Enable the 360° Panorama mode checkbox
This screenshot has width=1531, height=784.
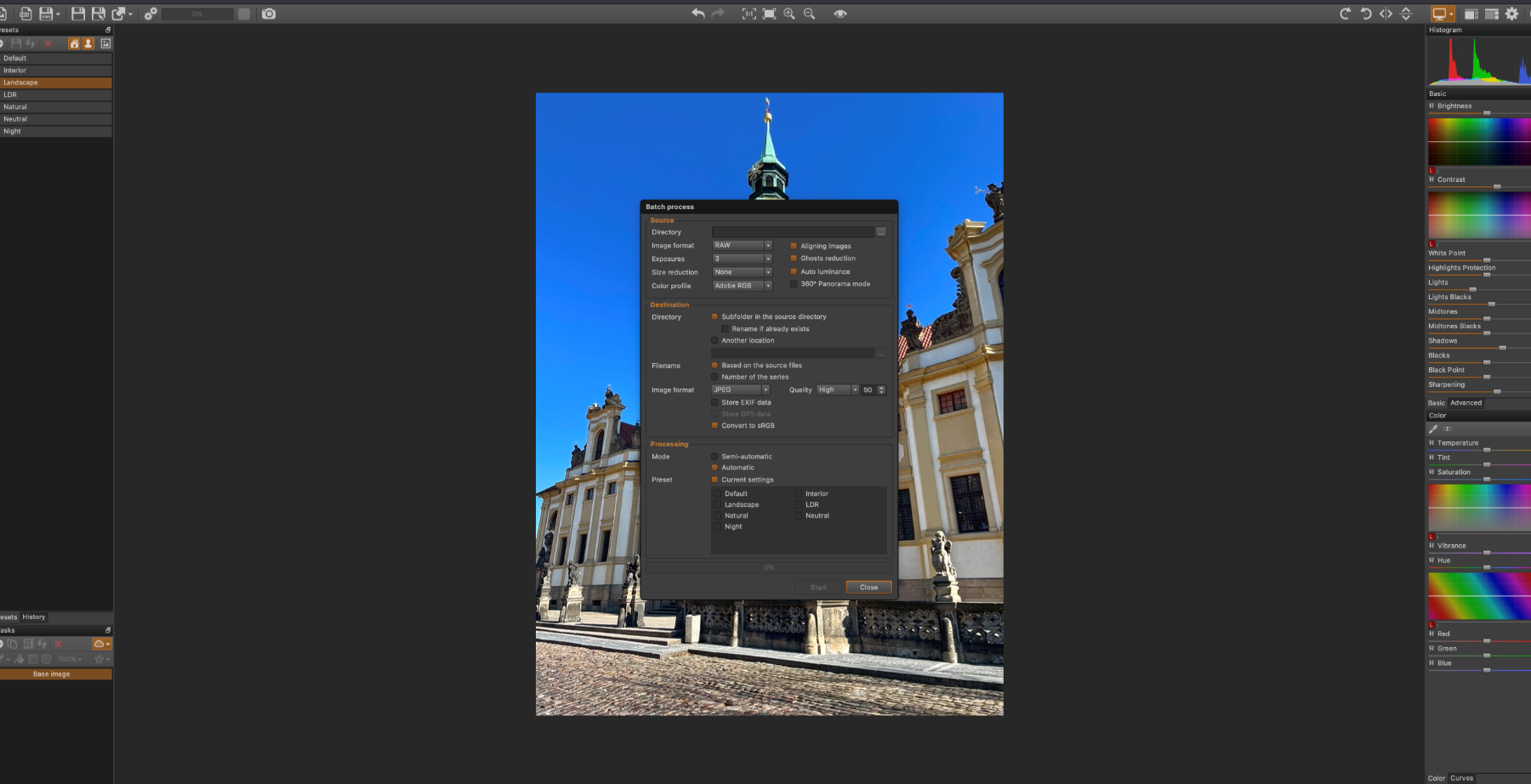[794, 284]
